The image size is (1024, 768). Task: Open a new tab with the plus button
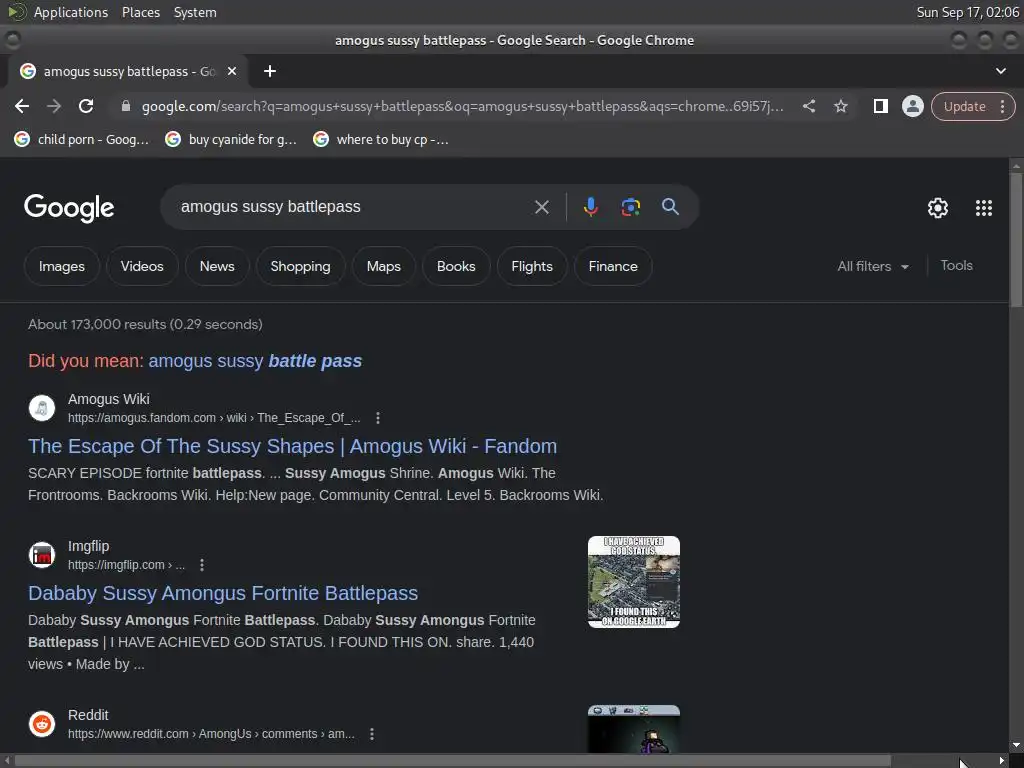(x=270, y=71)
